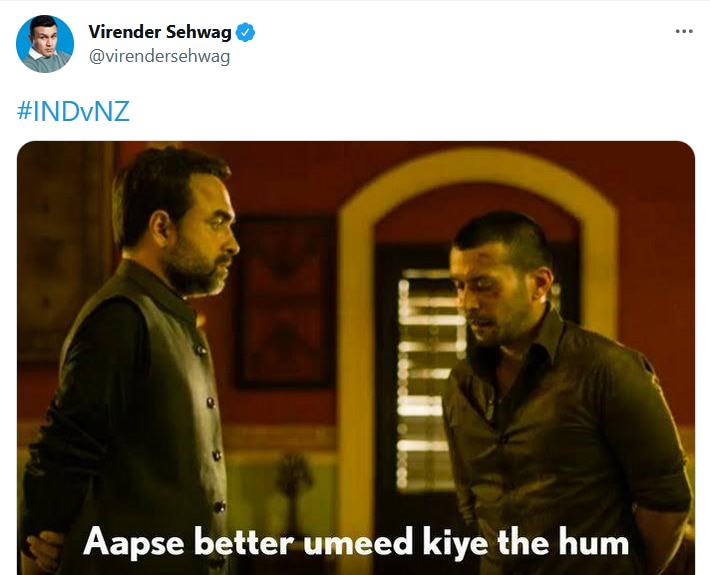Click the blue verified badge beside Virender Sehwag
The height and width of the screenshot is (575, 710).
pyautogui.click(x=245, y=32)
